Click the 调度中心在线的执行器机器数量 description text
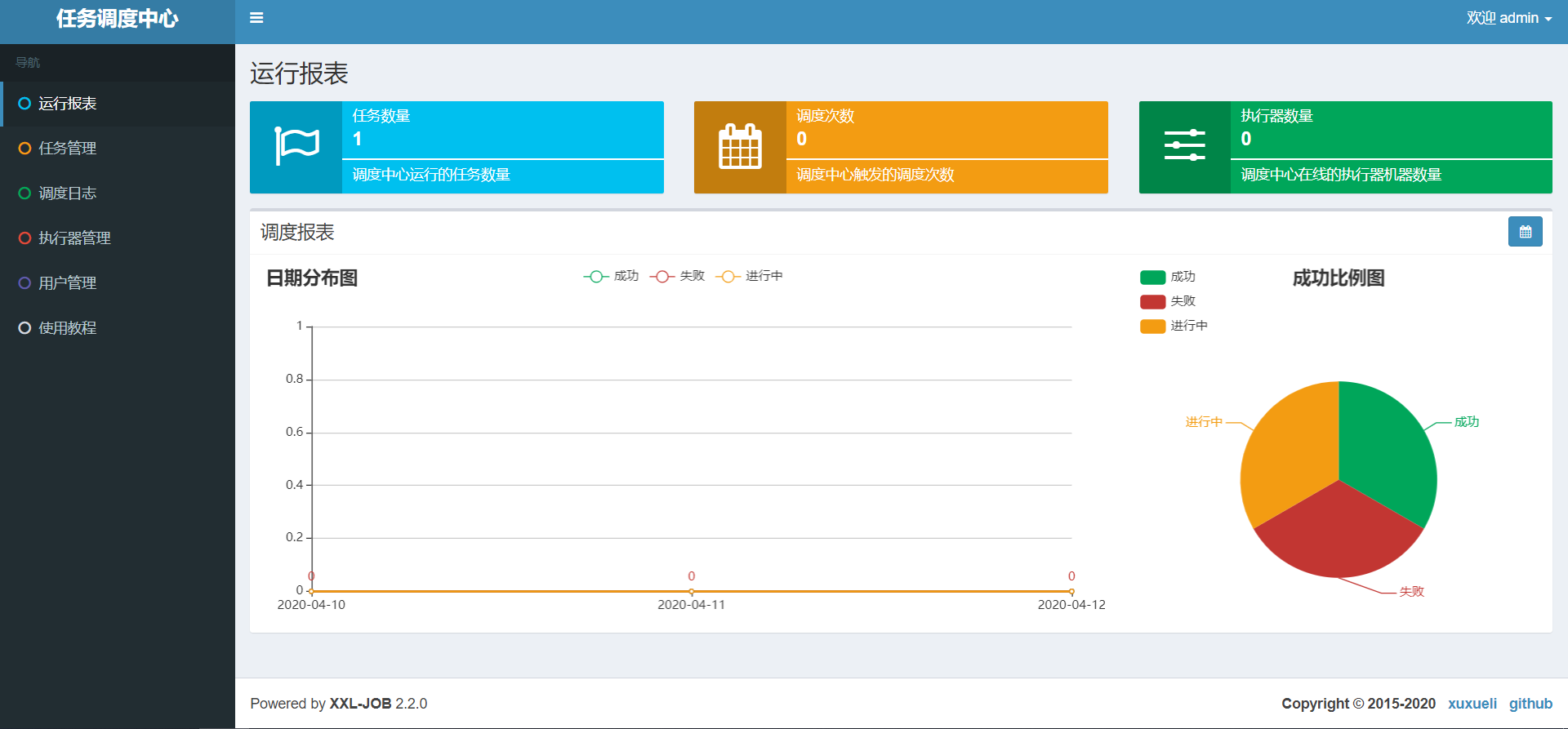The width and height of the screenshot is (1568, 729). pos(1341,175)
